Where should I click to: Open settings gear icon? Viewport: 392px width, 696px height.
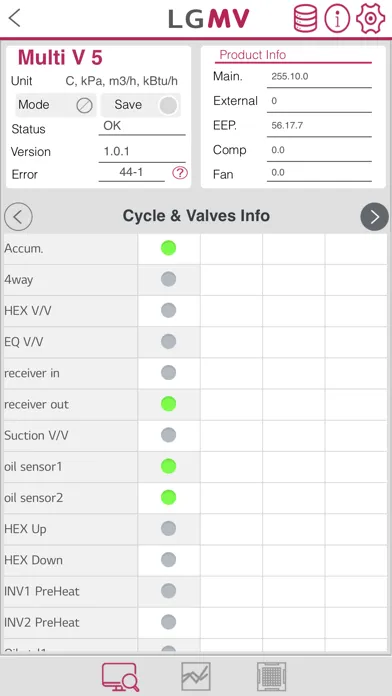[370, 18]
